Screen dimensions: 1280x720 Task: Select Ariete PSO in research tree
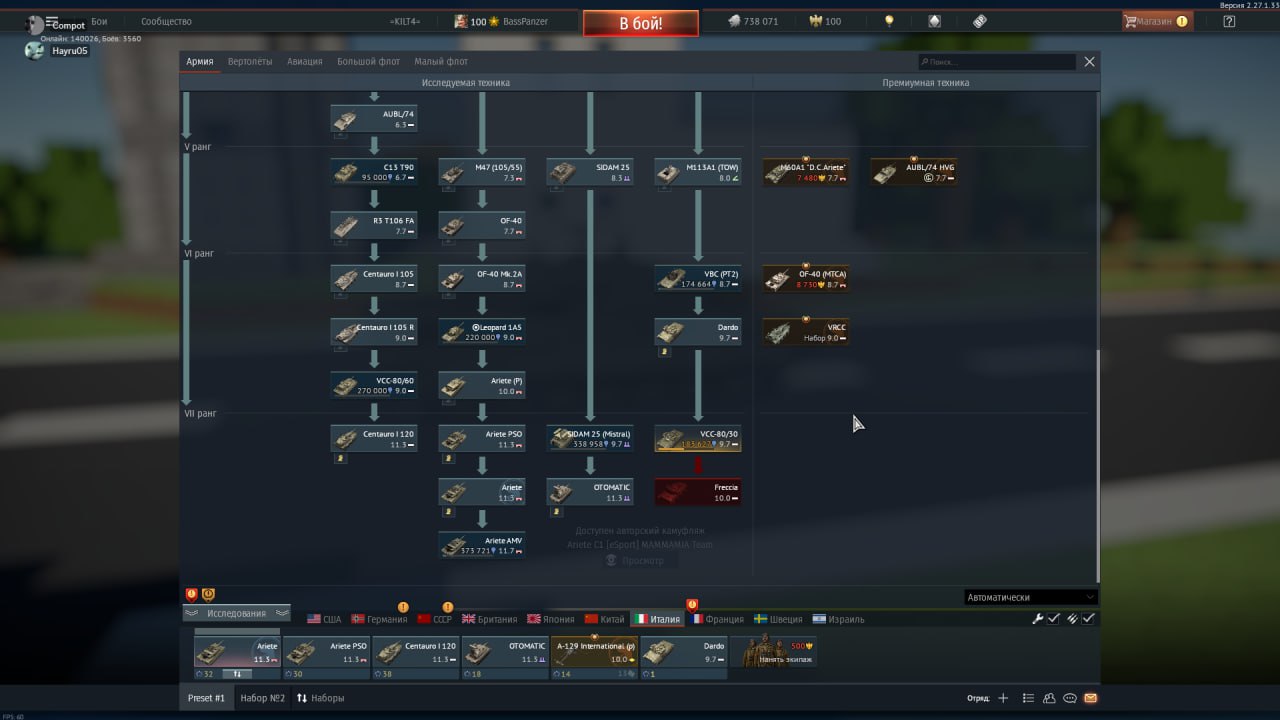pyautogui.click(x=482, y=439)
